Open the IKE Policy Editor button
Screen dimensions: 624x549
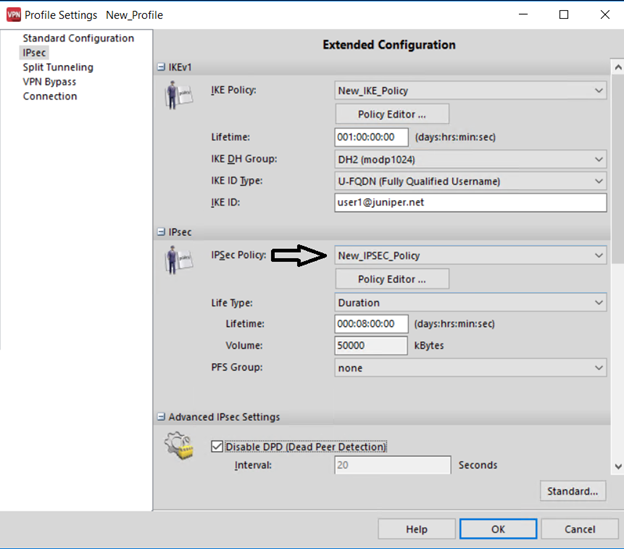coord(392,115)
